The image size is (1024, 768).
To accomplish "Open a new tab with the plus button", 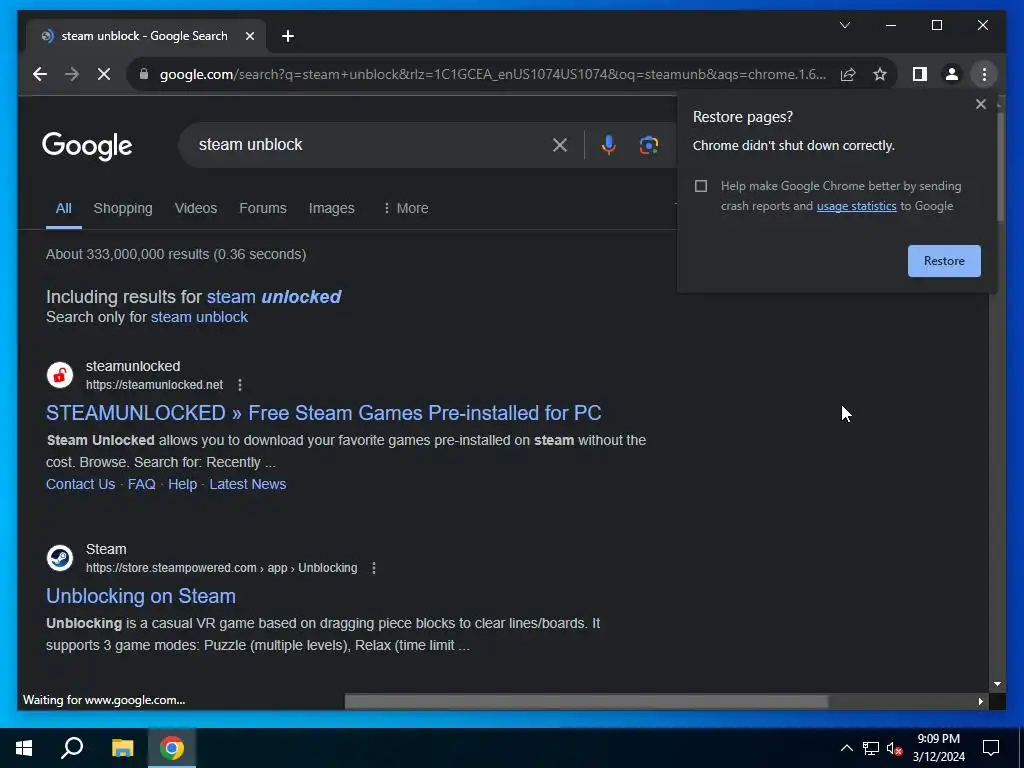I will (288, 36).
